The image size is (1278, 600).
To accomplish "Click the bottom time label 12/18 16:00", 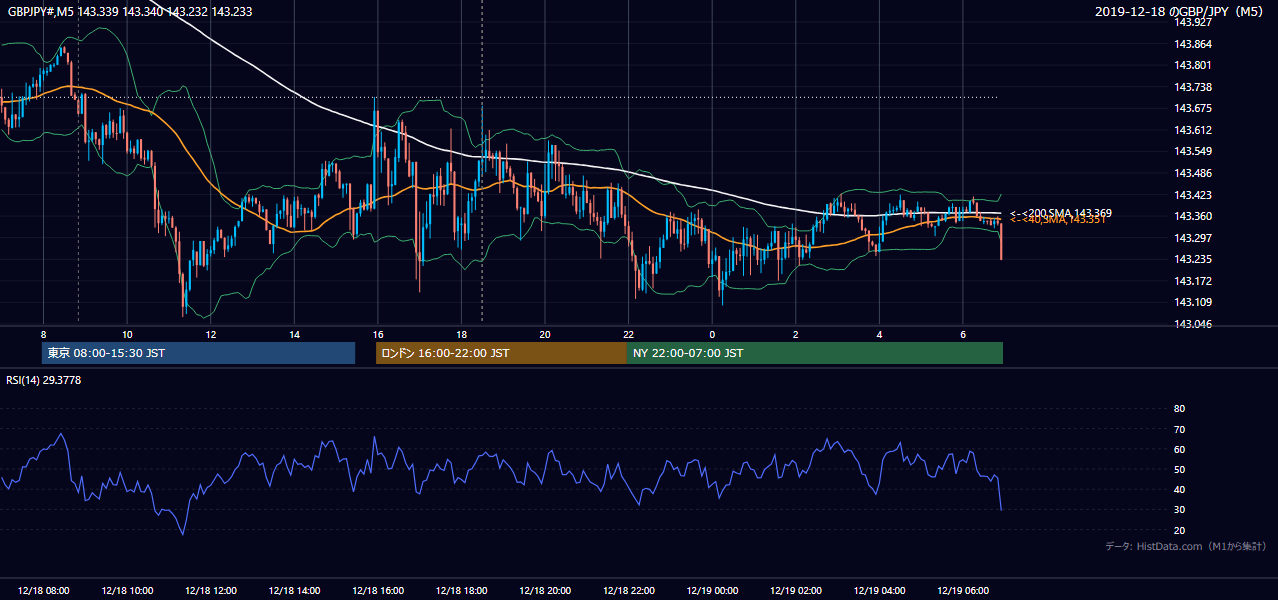I will [x=378, y=591].
